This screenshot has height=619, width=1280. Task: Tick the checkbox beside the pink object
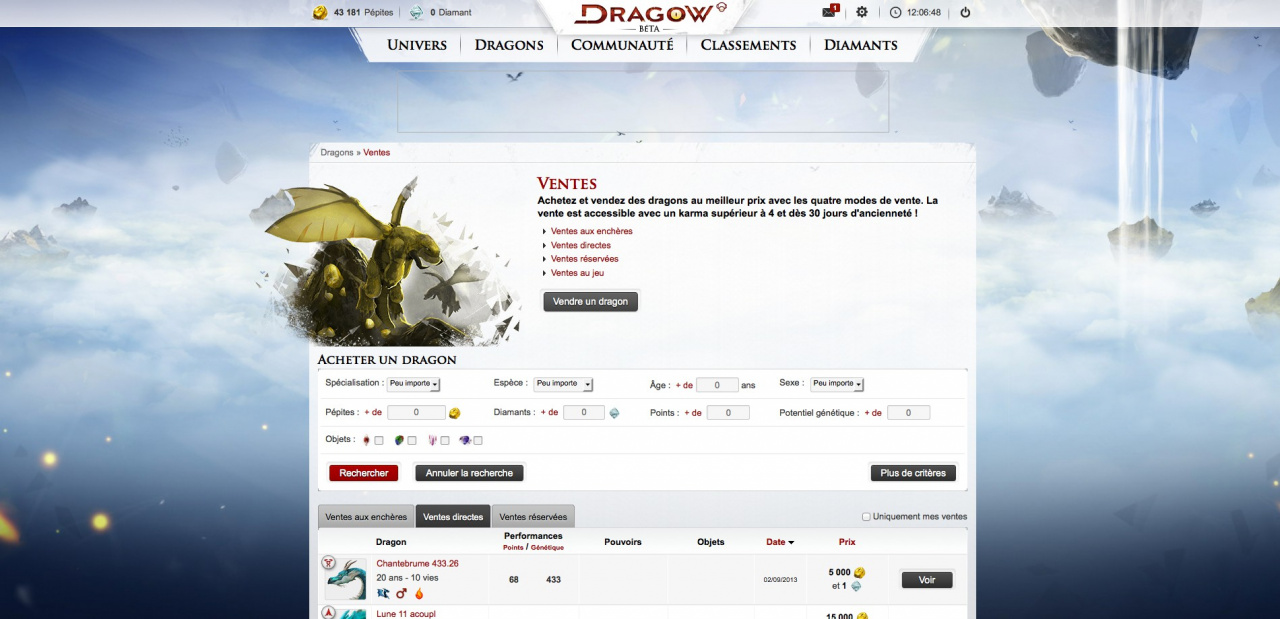445,441
